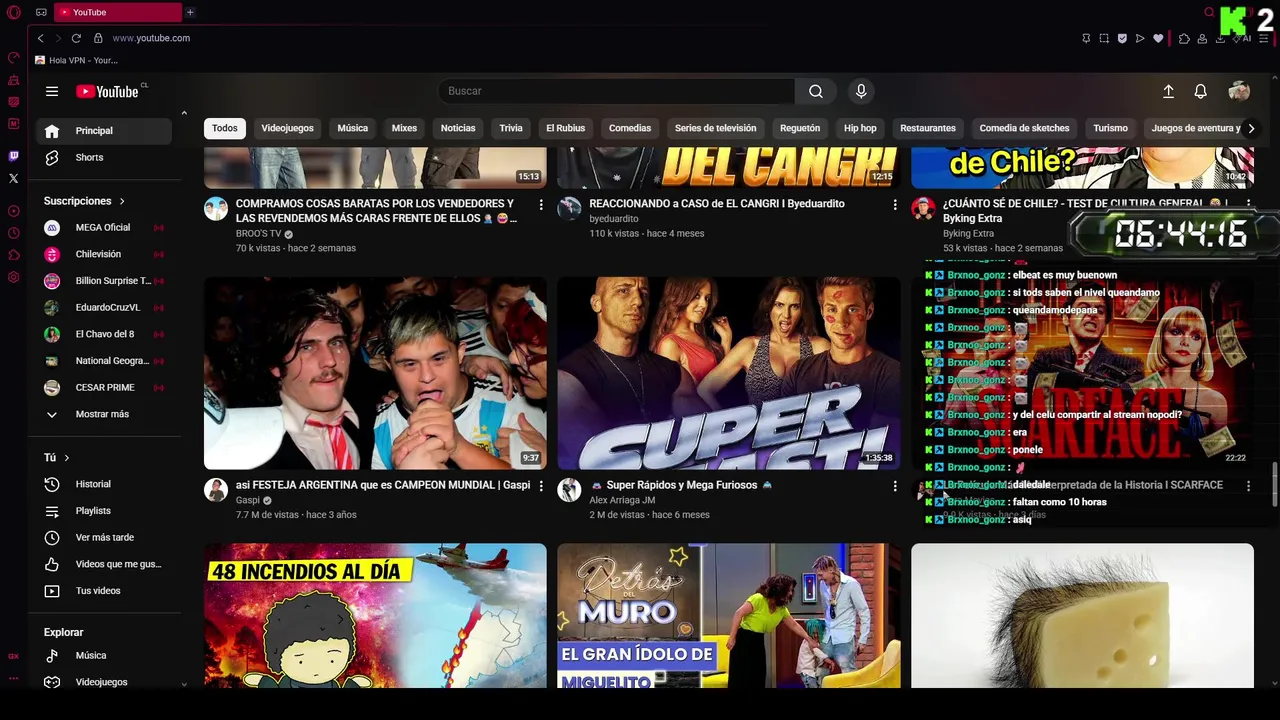The image size is (1280, 720).
Task: Open X (Twitter) in Opera sidebar
Action: click(x=13, y=178)
